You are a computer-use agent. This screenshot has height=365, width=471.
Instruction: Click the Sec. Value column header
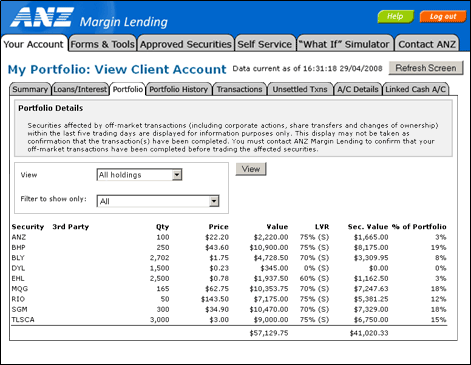tap(368, 227)
